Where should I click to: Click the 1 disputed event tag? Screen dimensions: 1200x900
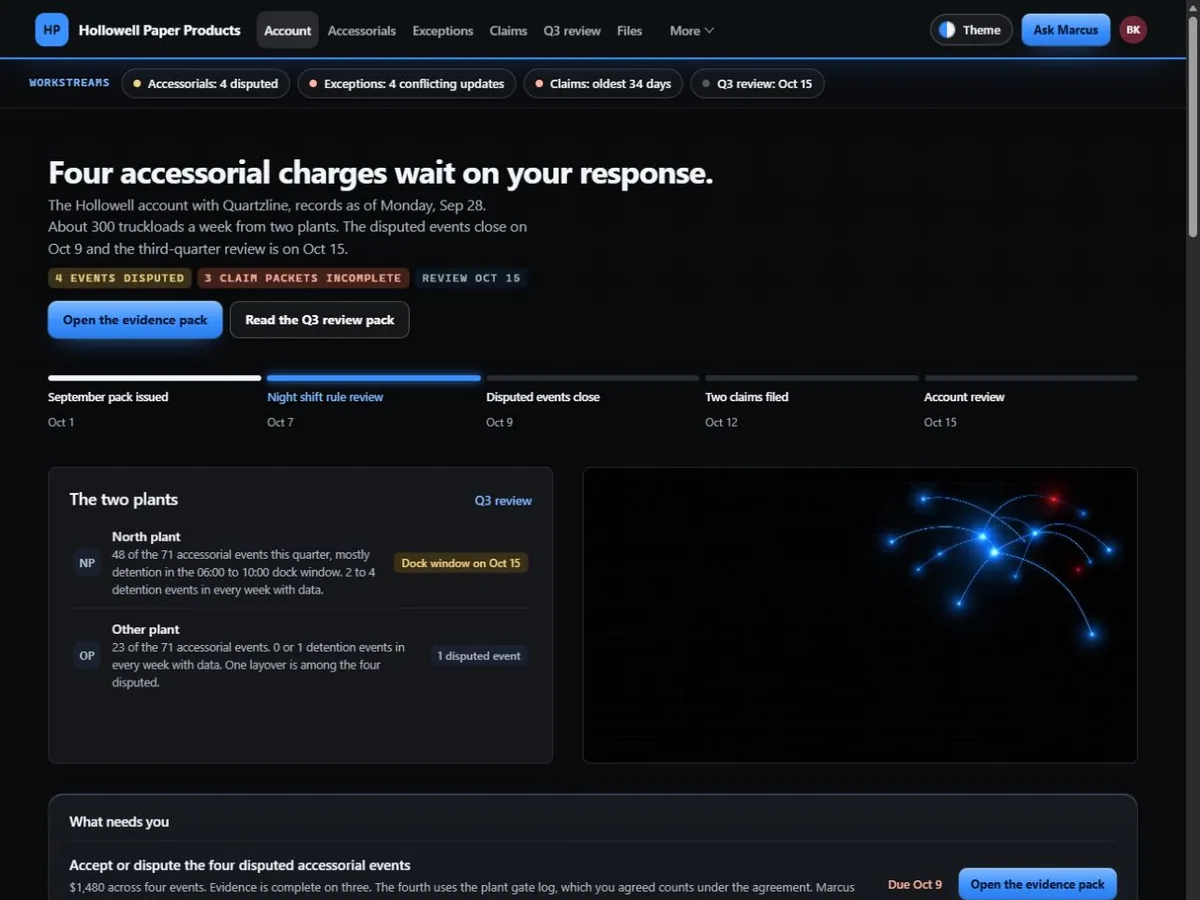(479, 656)
